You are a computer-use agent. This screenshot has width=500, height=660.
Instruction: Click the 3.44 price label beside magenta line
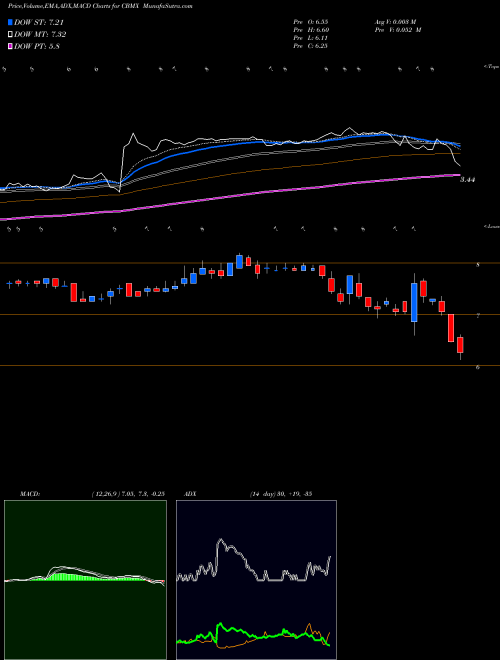point(467,180)
